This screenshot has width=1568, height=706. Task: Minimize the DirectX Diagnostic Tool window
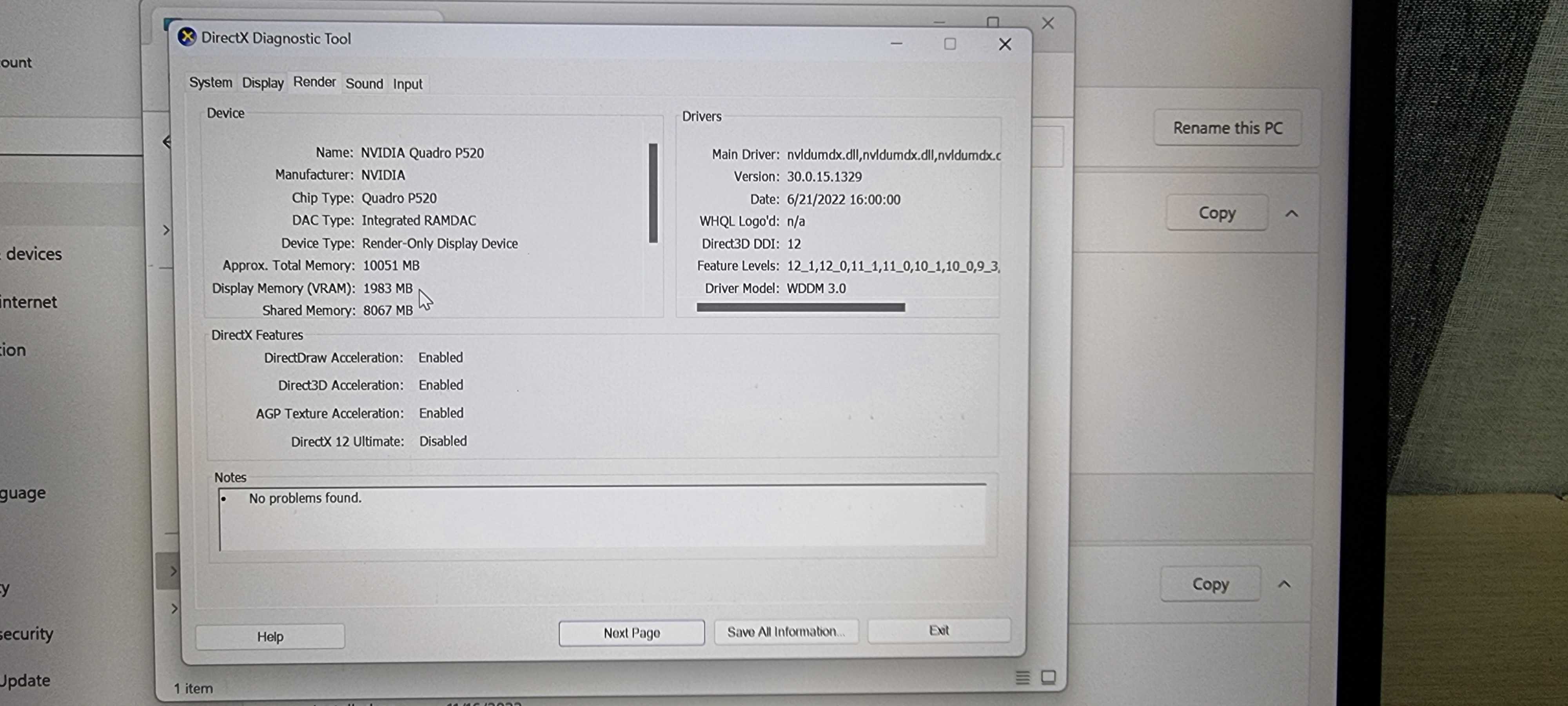tap(896, 44)
